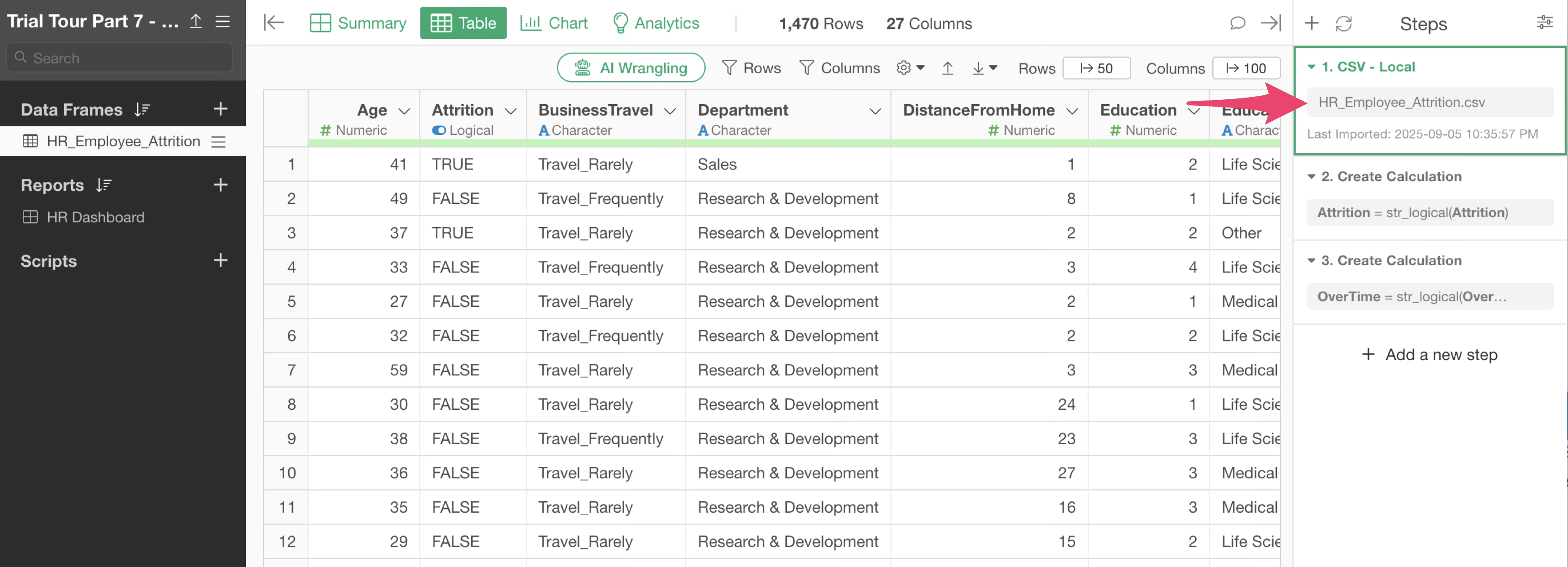Switch to the Summary tab
This screenshot has height=567, width=1568.
pyautogui.click(x=358, y=23)
